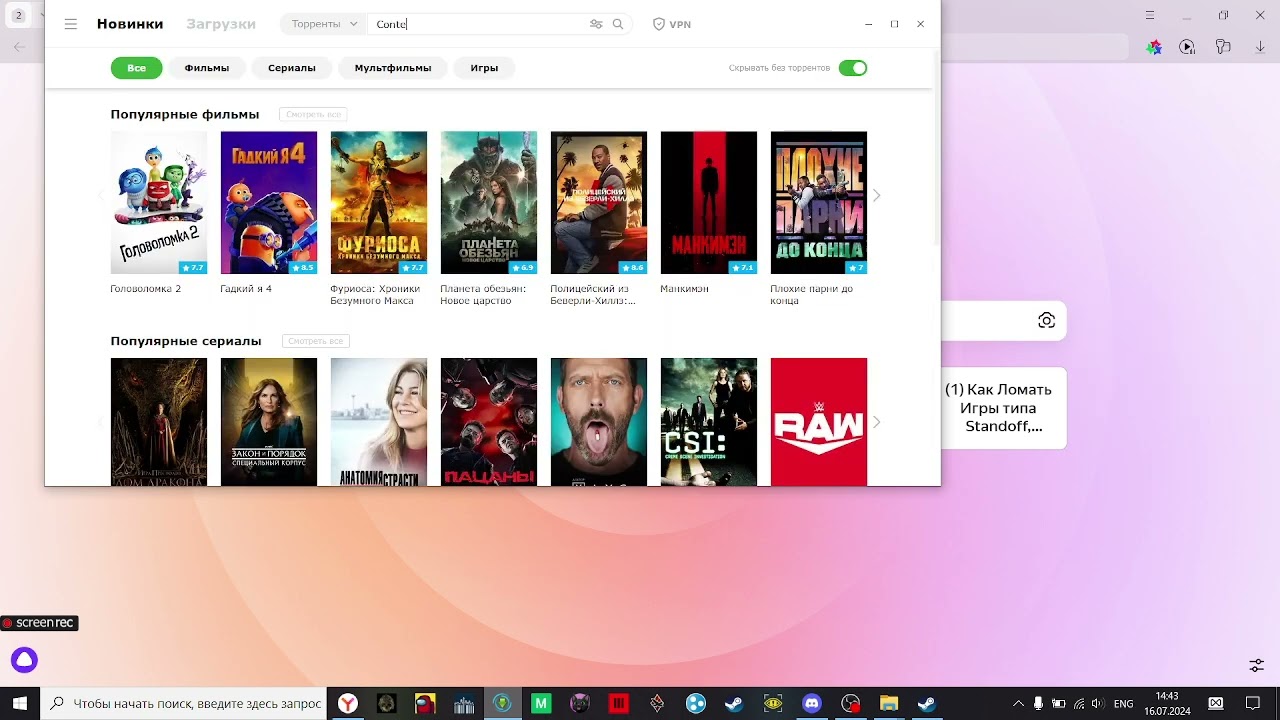Expand the 'Торренты' search type dropdown

tap(324, 24)
